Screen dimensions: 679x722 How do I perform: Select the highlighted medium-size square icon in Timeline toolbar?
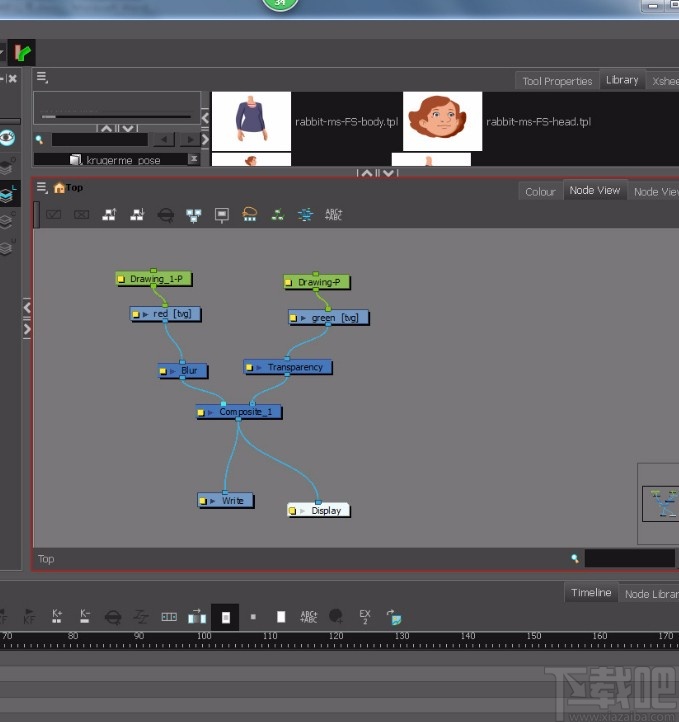point(225,617)
